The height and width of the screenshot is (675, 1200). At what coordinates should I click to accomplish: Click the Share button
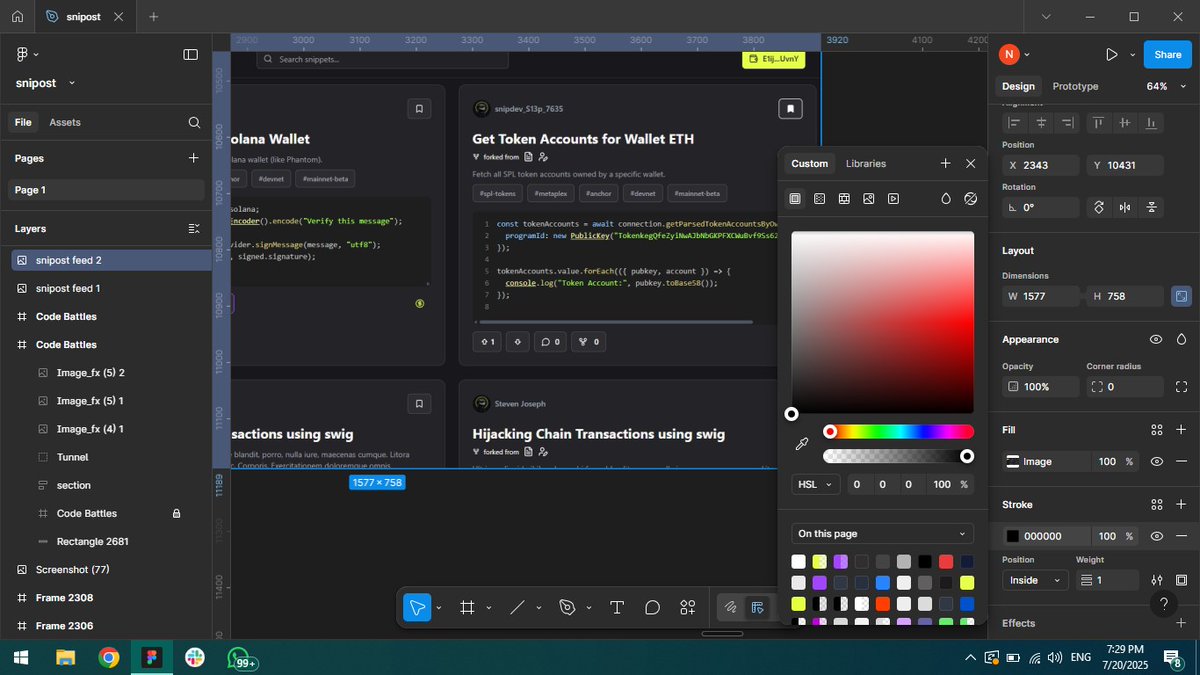point(1167,55)
